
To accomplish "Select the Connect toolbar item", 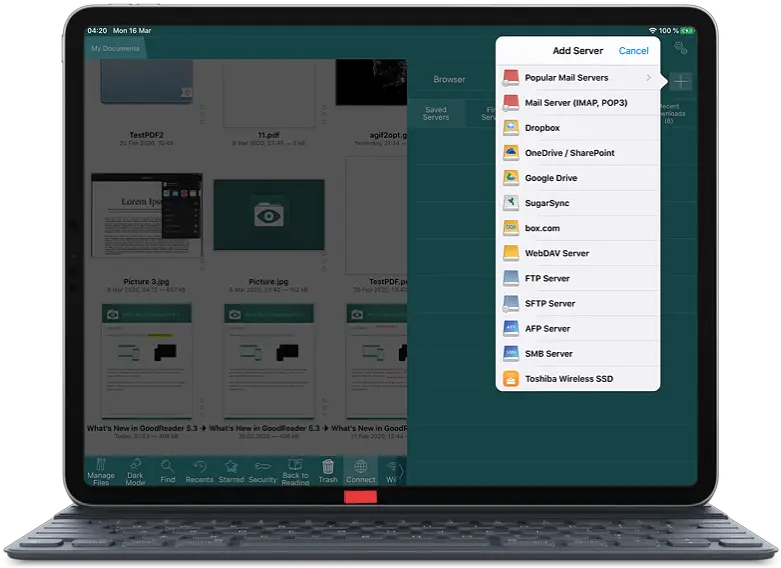I will [x=361, y=471].
